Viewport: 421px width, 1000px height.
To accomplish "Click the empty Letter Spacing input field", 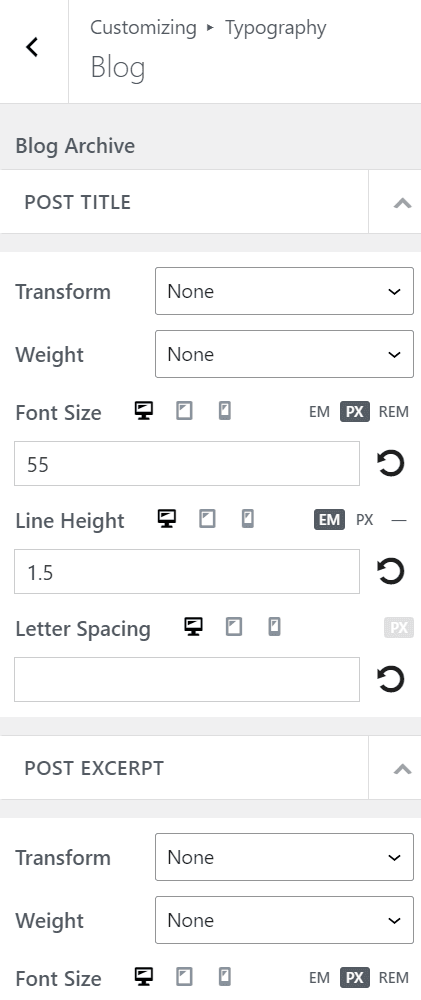I will (x=187, y=679).
